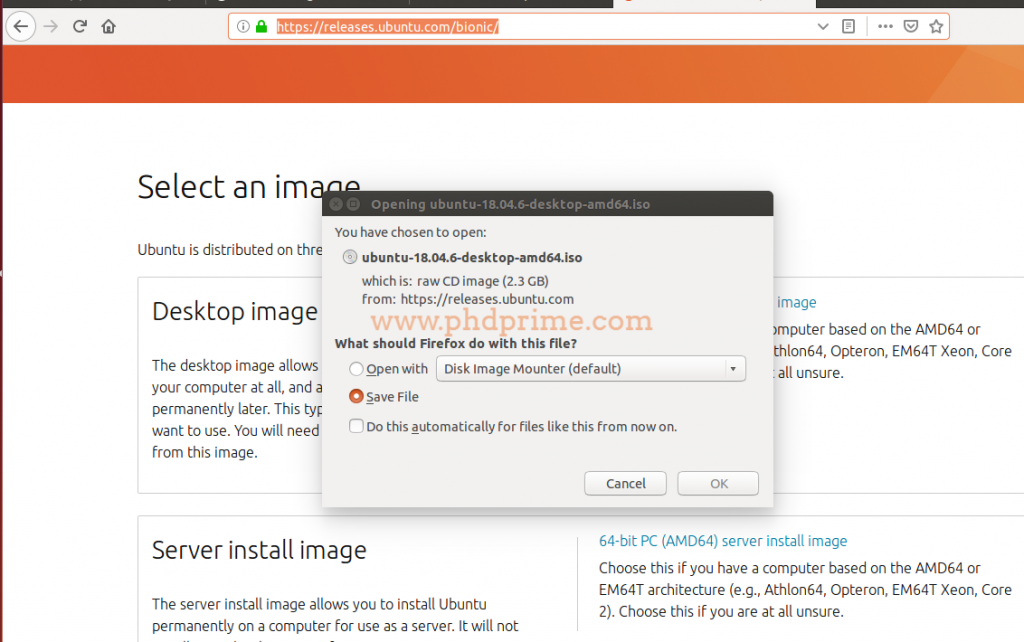1024x642 pixels.
Task: Open the Disk Image Mounter application dropdown
Action: pyautogui.click(x=733, y=368)
